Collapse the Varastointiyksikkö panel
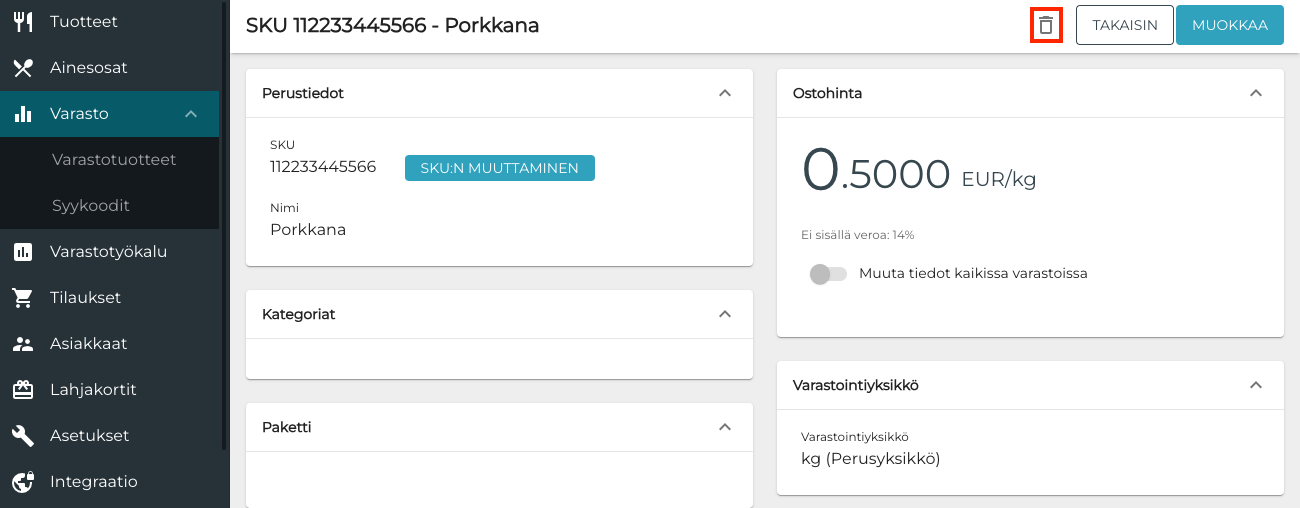This screenshot has width=1300, height=508. click(x=1256, y=385)
